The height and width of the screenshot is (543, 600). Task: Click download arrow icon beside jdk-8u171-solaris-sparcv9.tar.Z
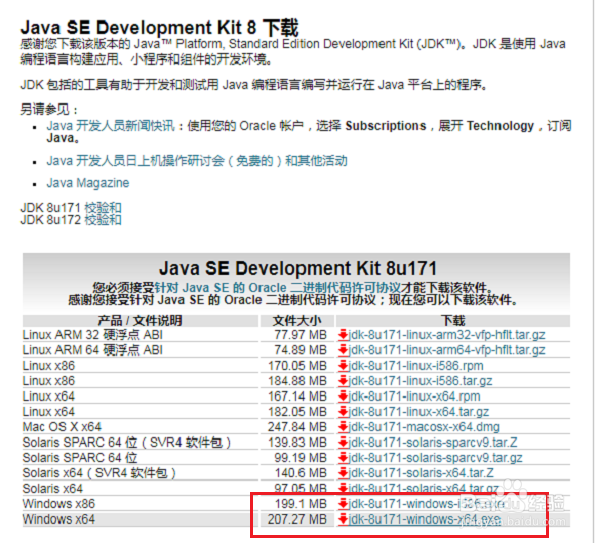(x=343, y=442)
